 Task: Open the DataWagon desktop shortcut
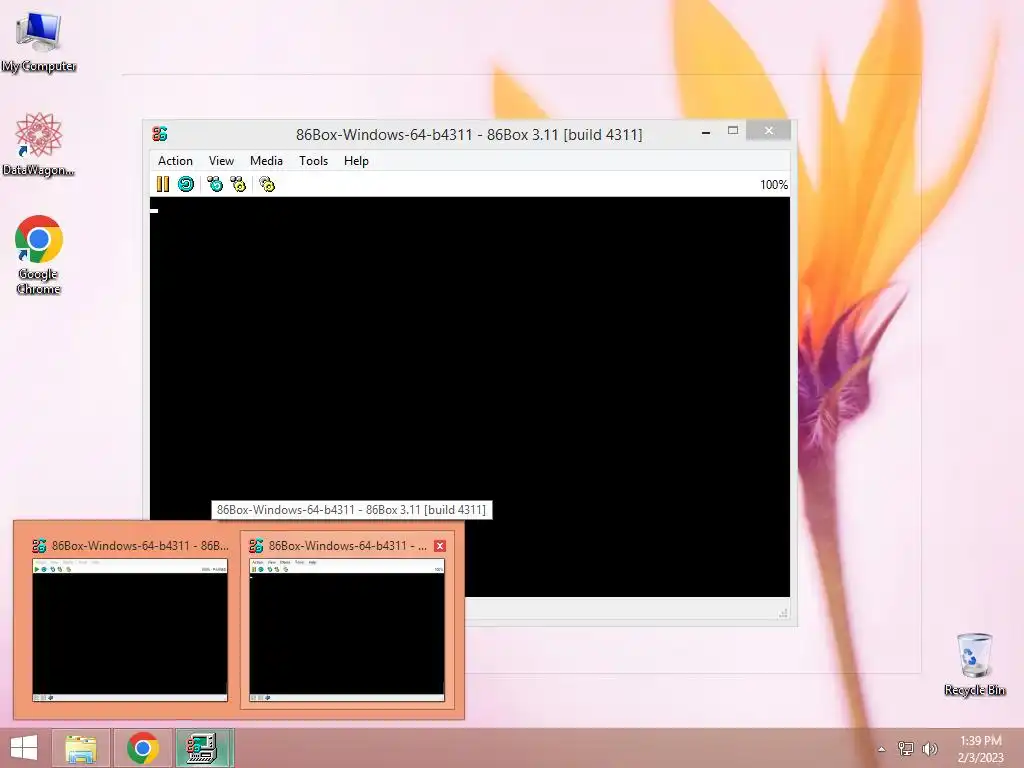[39, 144]
